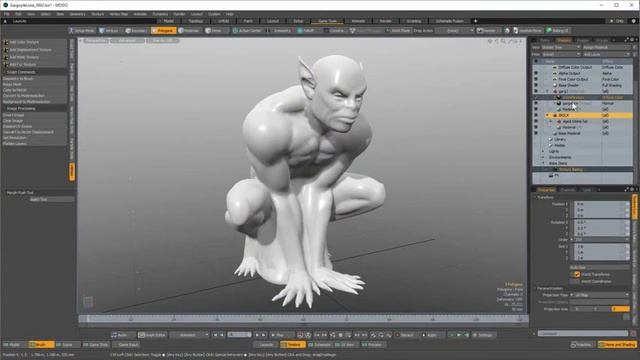Switch to the Topology layout tab
Screen dimensions: 640x360
(196, 21)
